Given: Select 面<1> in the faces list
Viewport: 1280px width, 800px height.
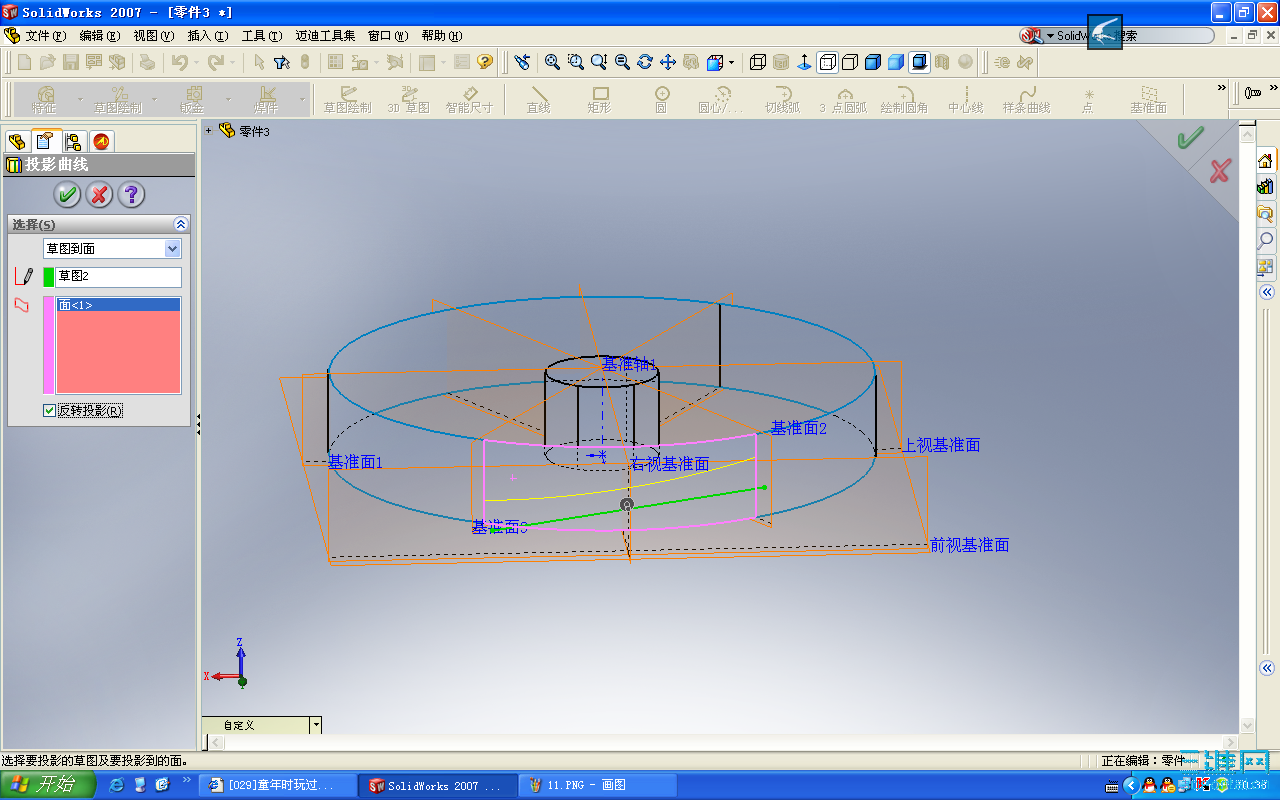Looking at the screenshot, I should point(118,305).
